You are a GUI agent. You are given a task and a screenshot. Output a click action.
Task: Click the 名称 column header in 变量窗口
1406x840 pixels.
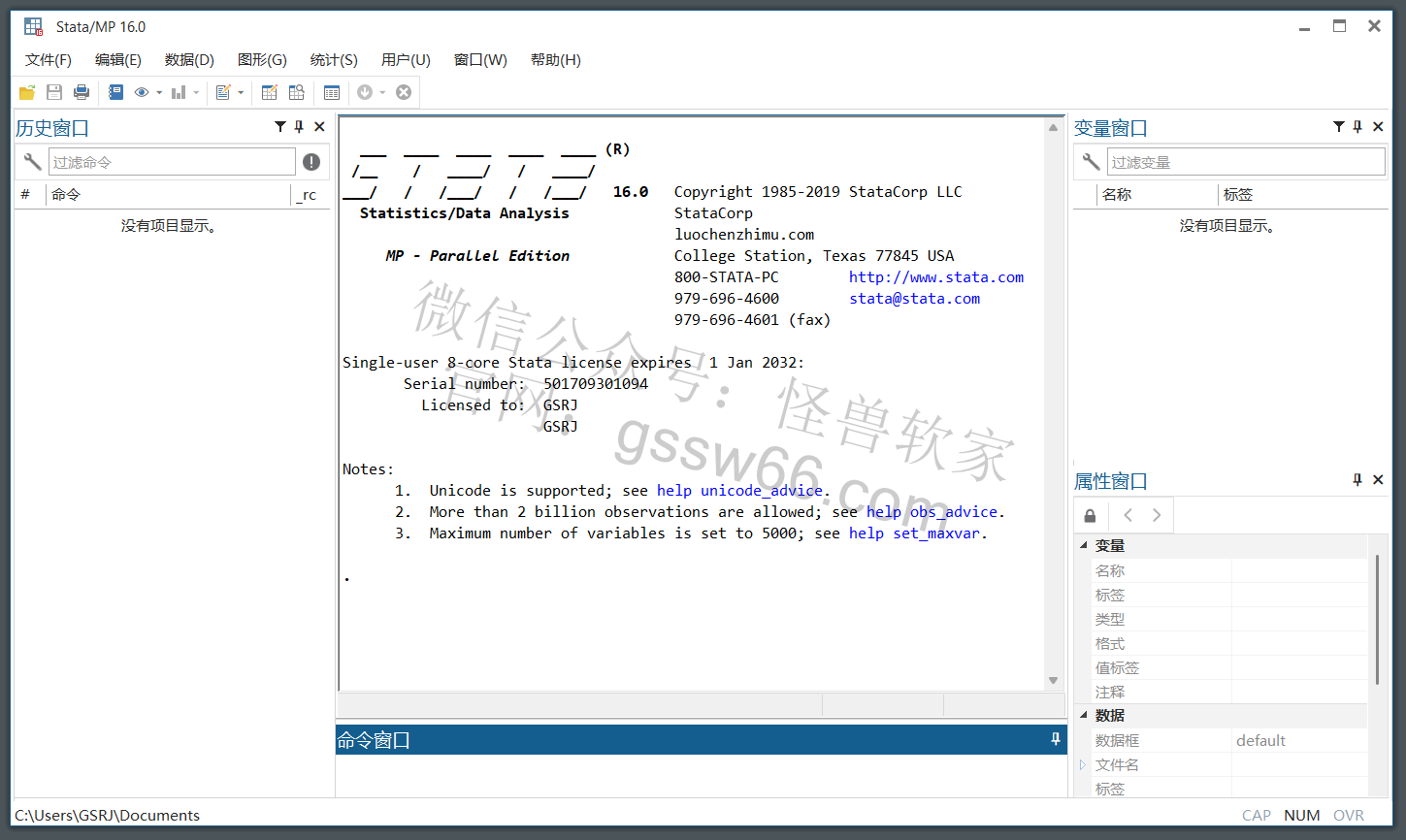(x=1157, y=194)
